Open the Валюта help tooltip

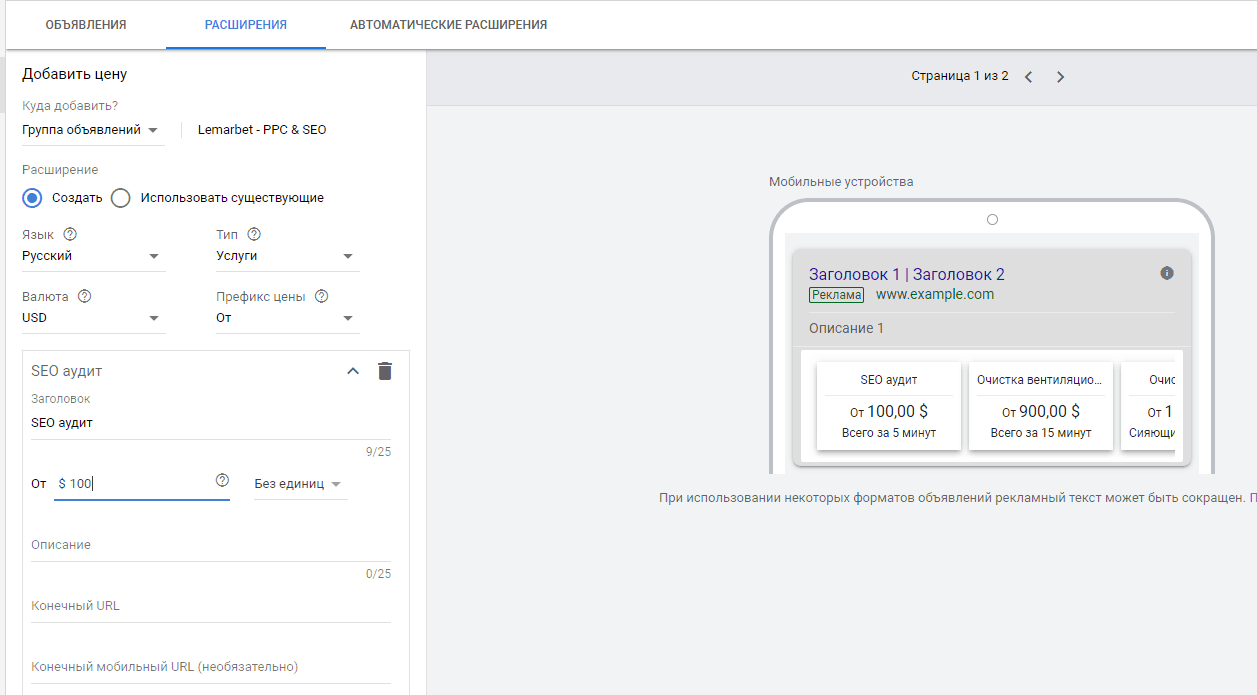pos(84,295)
